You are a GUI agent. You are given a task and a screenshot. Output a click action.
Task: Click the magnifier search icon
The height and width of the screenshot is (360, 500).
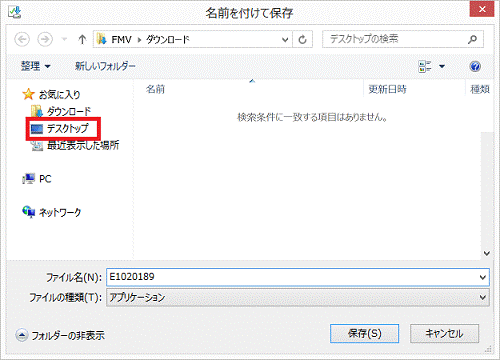tap(473, 39)
